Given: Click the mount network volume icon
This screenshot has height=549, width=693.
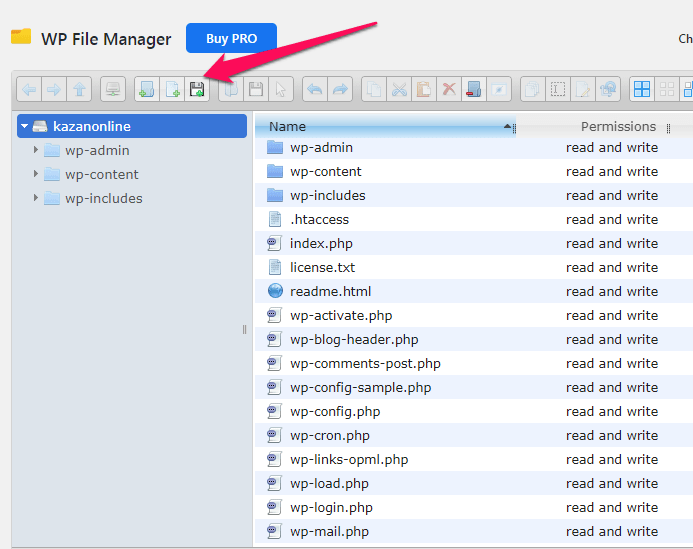Looking at the screenshot, I should [113, 90].
